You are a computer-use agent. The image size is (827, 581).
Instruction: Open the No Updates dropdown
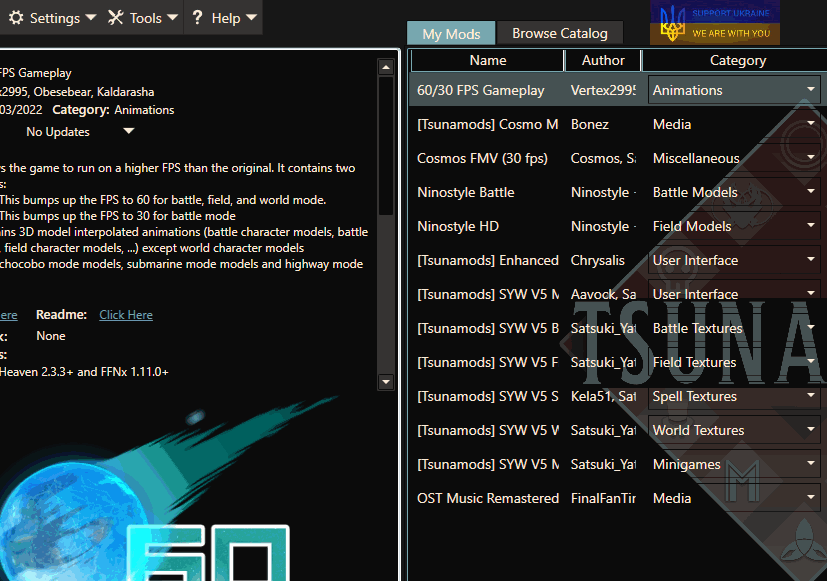[x=79, y=132]
